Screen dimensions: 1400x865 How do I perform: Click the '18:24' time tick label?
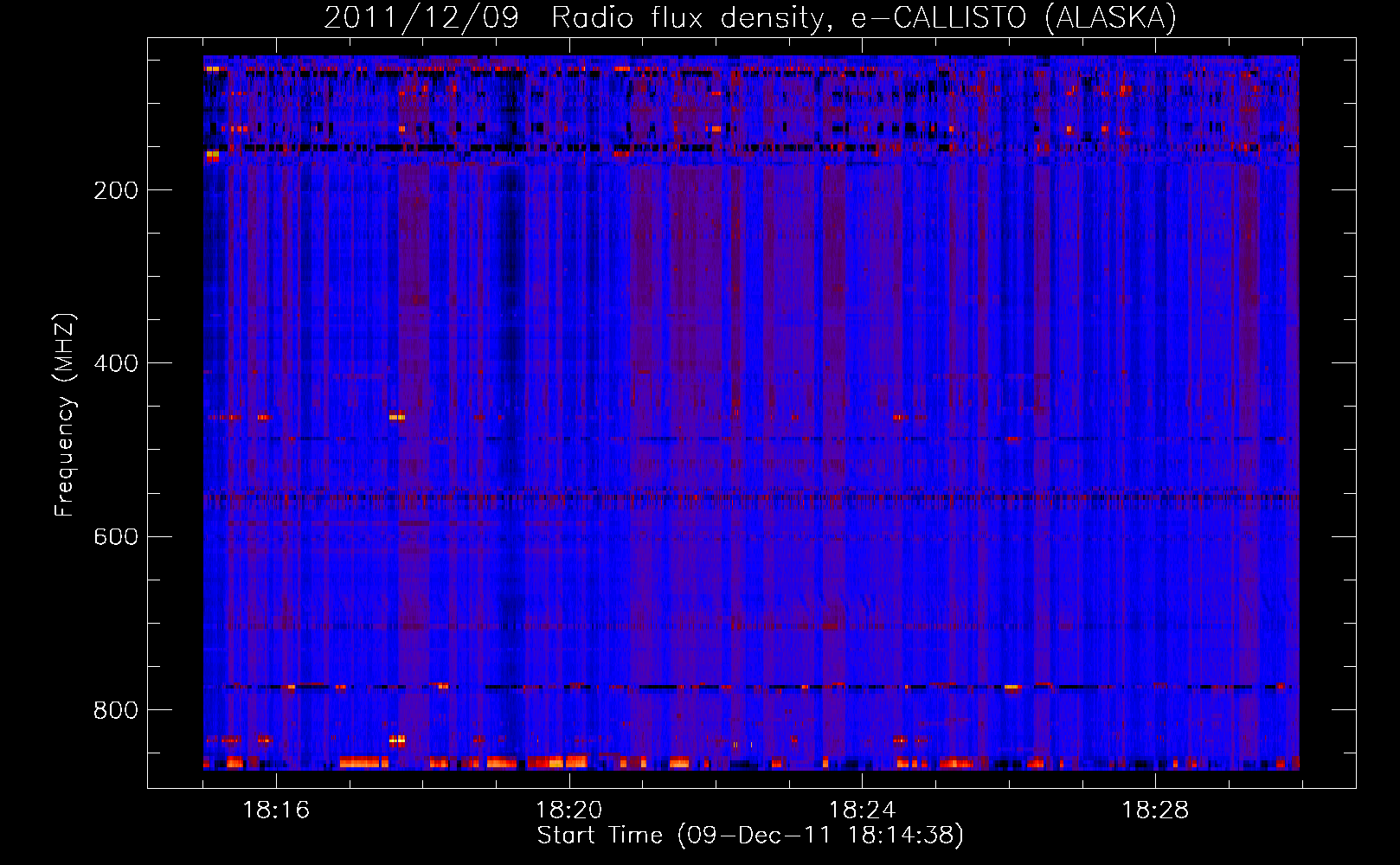click(862, 811)
